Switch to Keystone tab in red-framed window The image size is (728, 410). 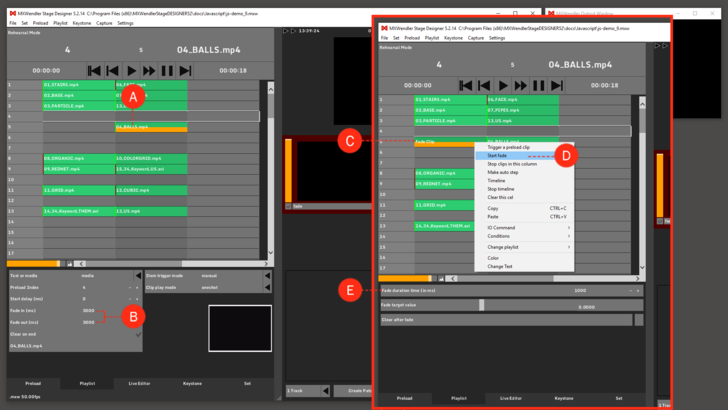click(564, 398)
